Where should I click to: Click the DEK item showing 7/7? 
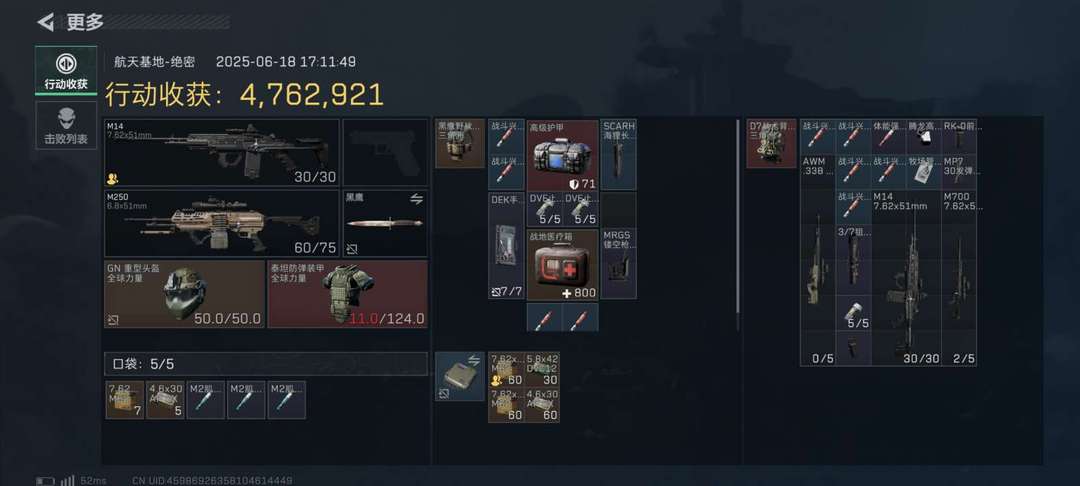(x=506, y=246)
